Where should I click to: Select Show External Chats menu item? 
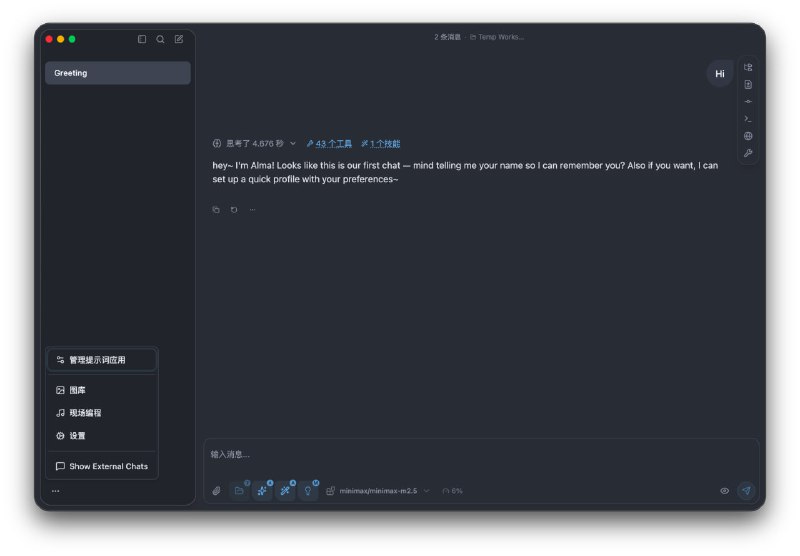(102, 466)
